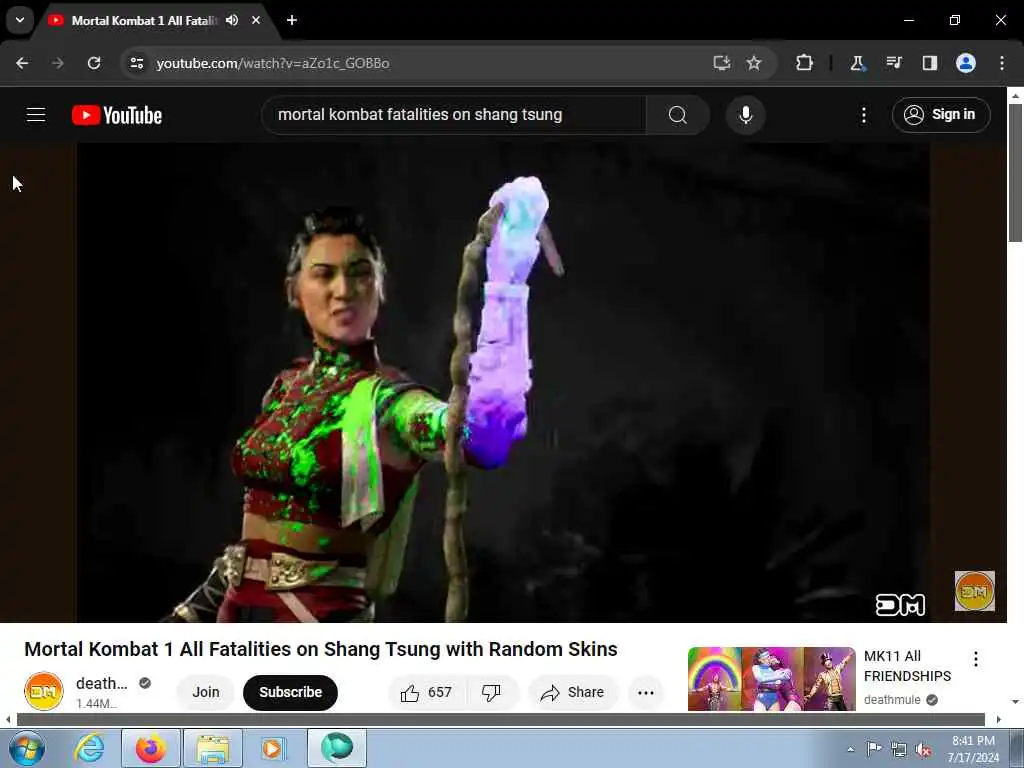This screenshot has width=1024, height=768.
Task: Go forward to the next page
Action: pyautogui.click(x=58, y=63)
